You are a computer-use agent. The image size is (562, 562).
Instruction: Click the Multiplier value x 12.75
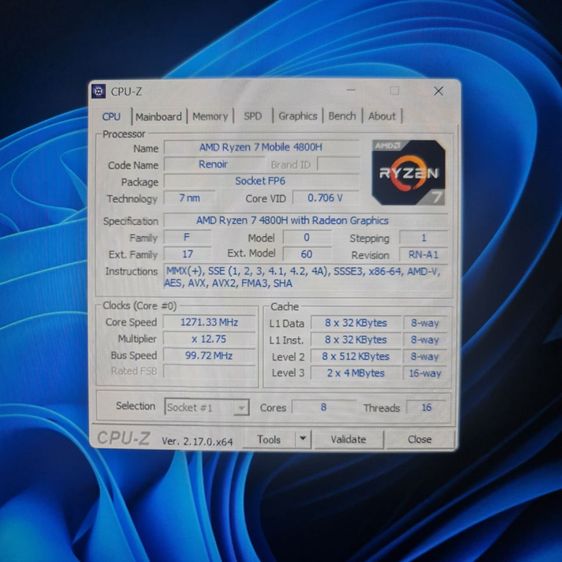(209, 339)
